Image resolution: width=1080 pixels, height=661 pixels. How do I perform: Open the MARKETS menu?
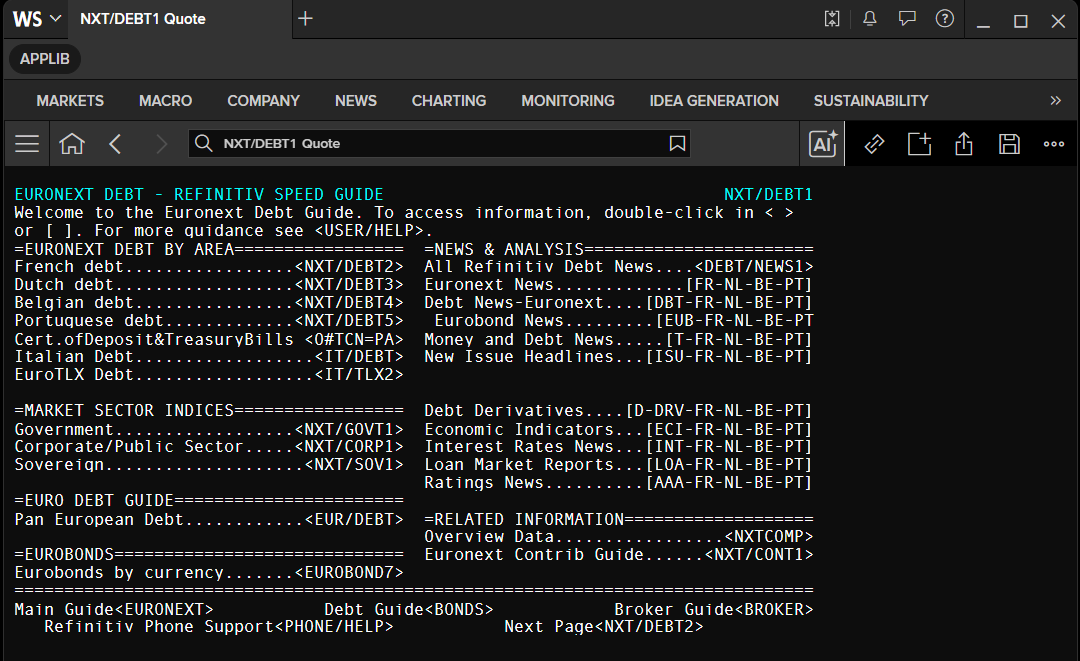click(x=70, y=101)
